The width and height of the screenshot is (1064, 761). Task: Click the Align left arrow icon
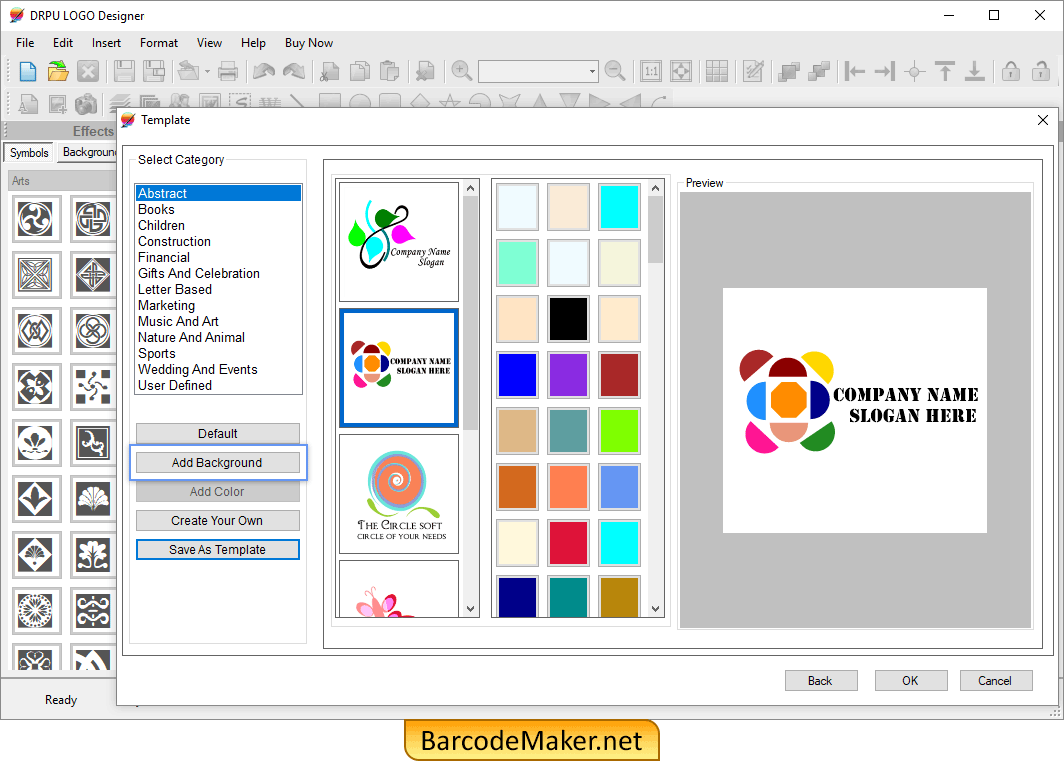coord(854,71)
